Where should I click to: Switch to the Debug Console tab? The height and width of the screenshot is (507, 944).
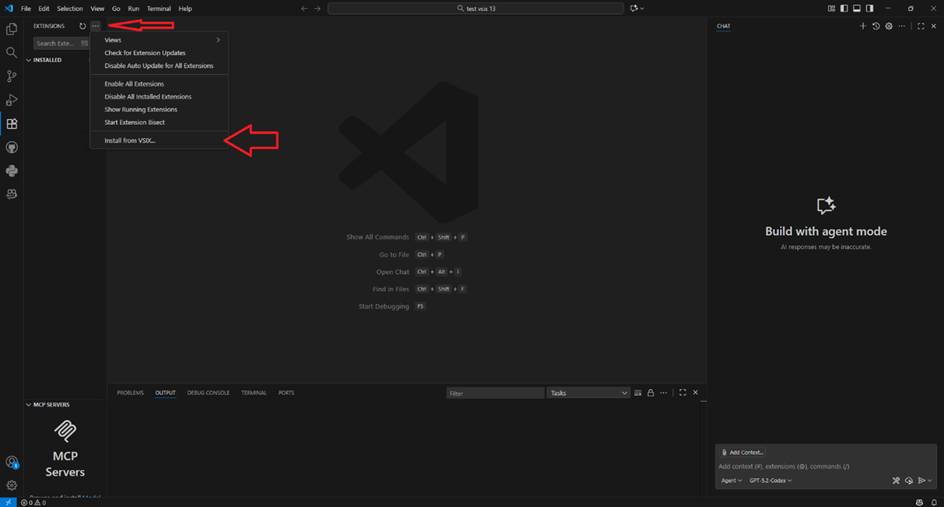pyautogui.click(x=208, y=393)
